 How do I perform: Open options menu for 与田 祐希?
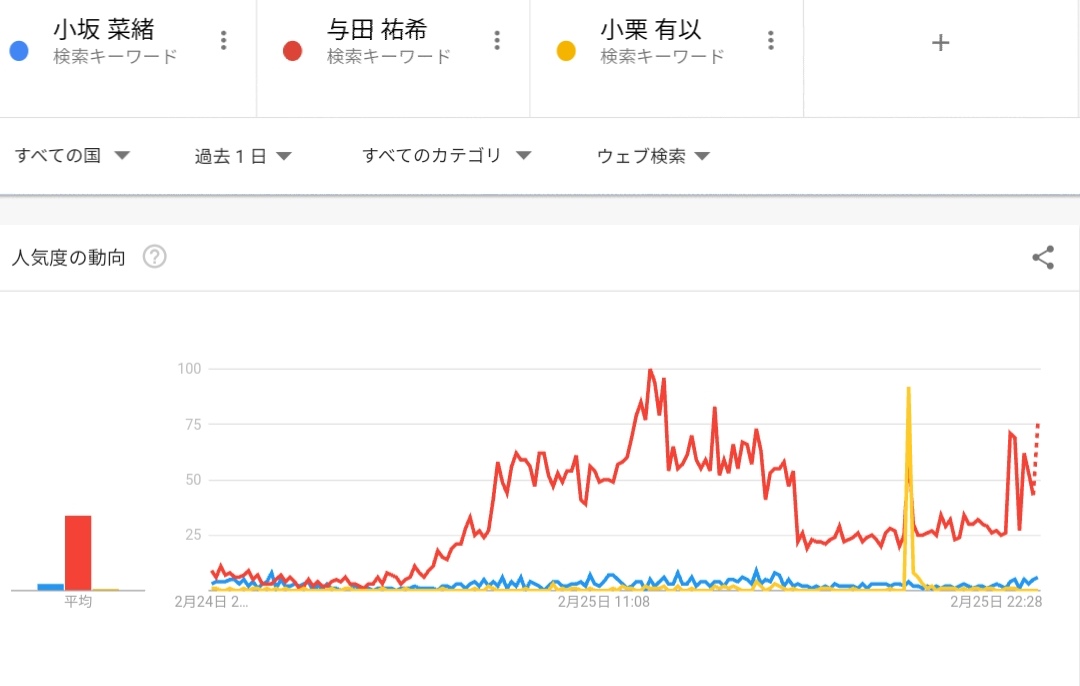[497, 40]
